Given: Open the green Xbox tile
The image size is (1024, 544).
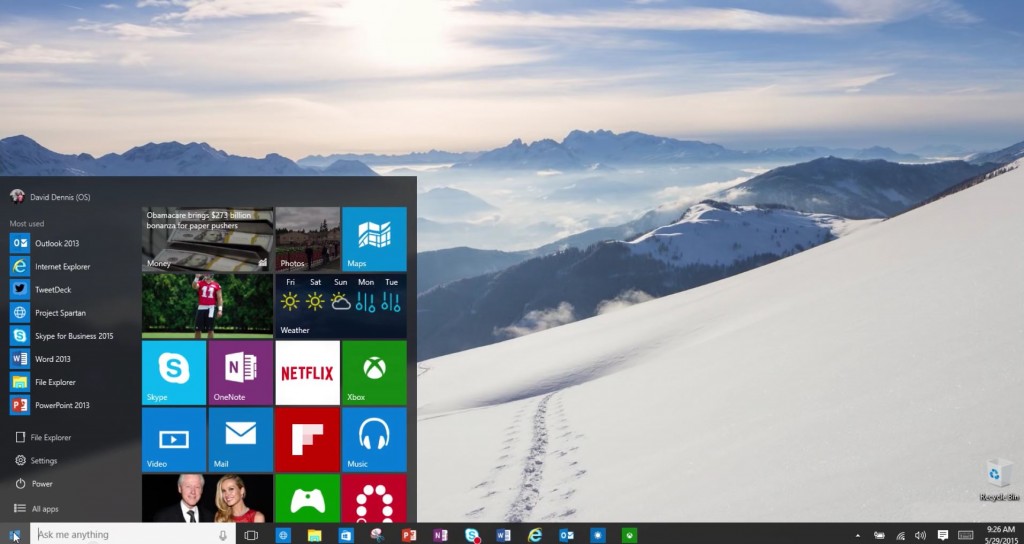Looking at the screenshot, I should point(374,372).
